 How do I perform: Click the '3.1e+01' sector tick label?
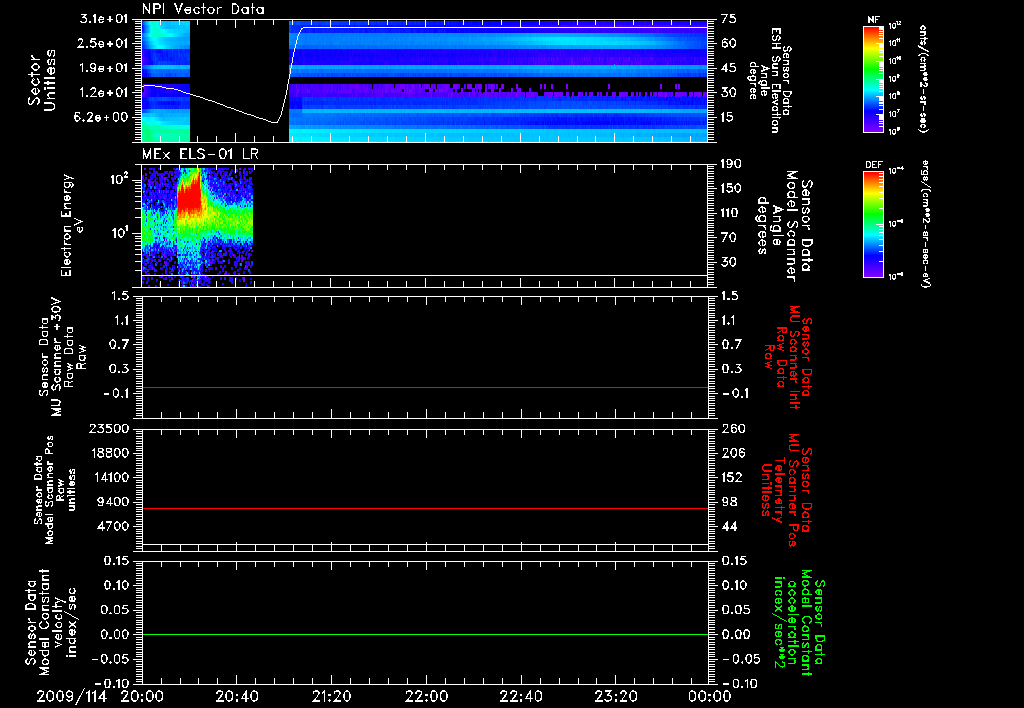coord(106,19)
